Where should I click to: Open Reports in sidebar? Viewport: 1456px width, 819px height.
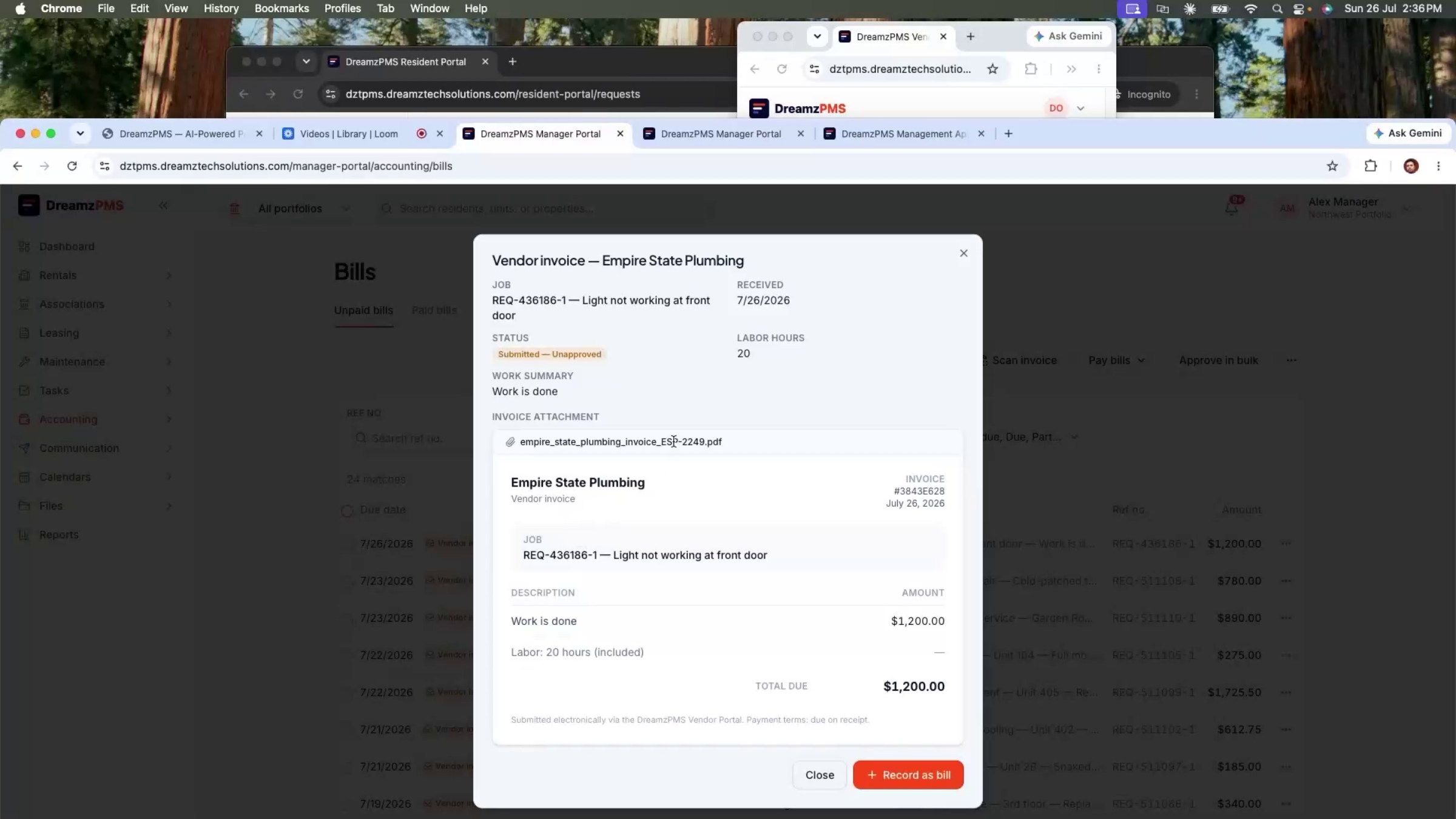59,534
